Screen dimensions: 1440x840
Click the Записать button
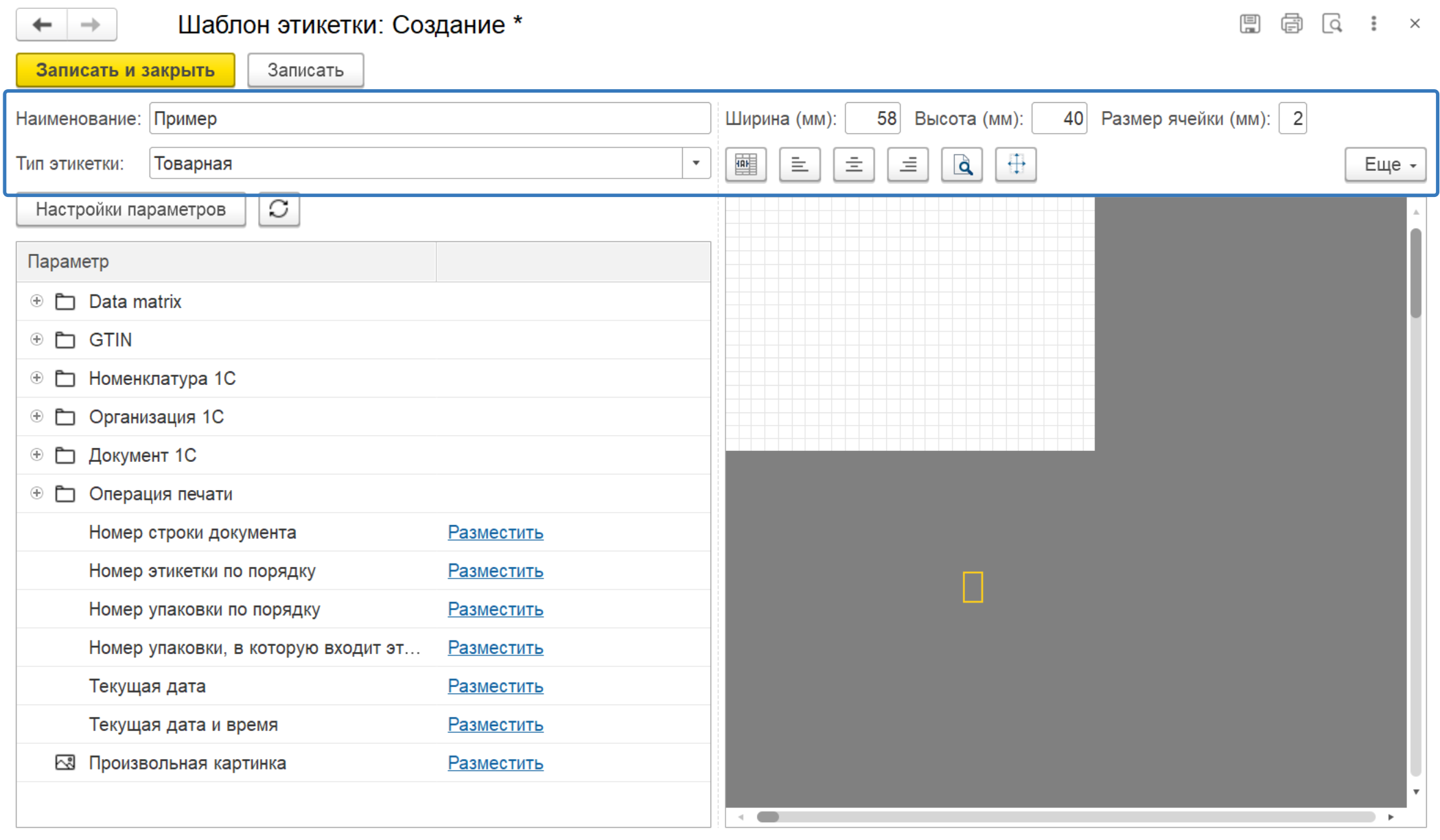305,70
